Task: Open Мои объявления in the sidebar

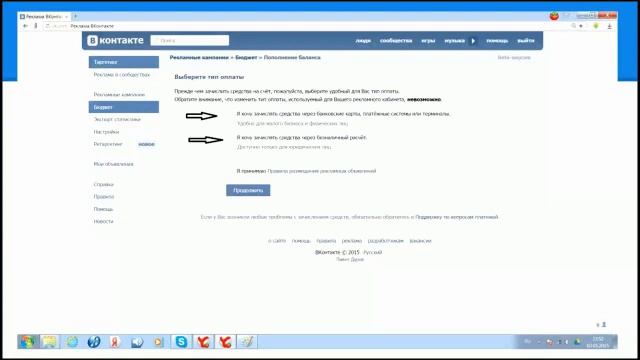Action: point(113,164)
